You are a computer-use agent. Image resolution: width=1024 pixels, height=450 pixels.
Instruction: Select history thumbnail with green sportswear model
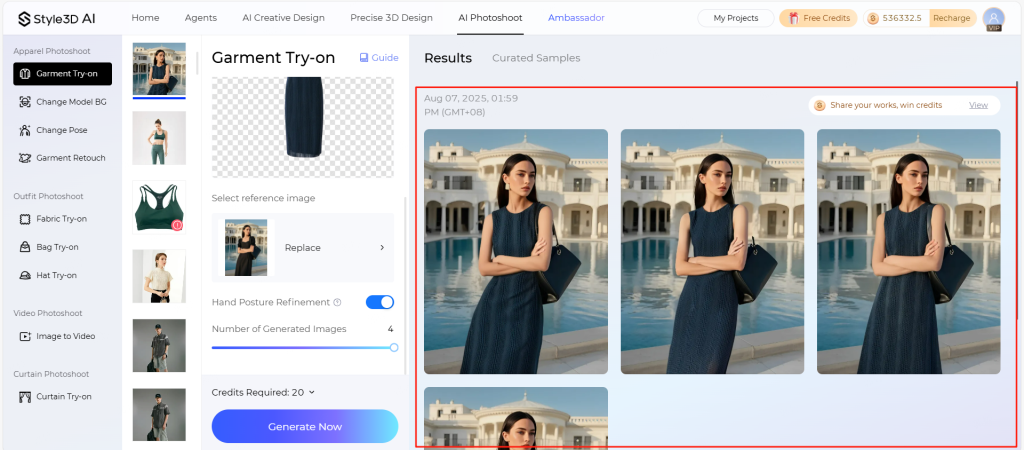point(159,138)
